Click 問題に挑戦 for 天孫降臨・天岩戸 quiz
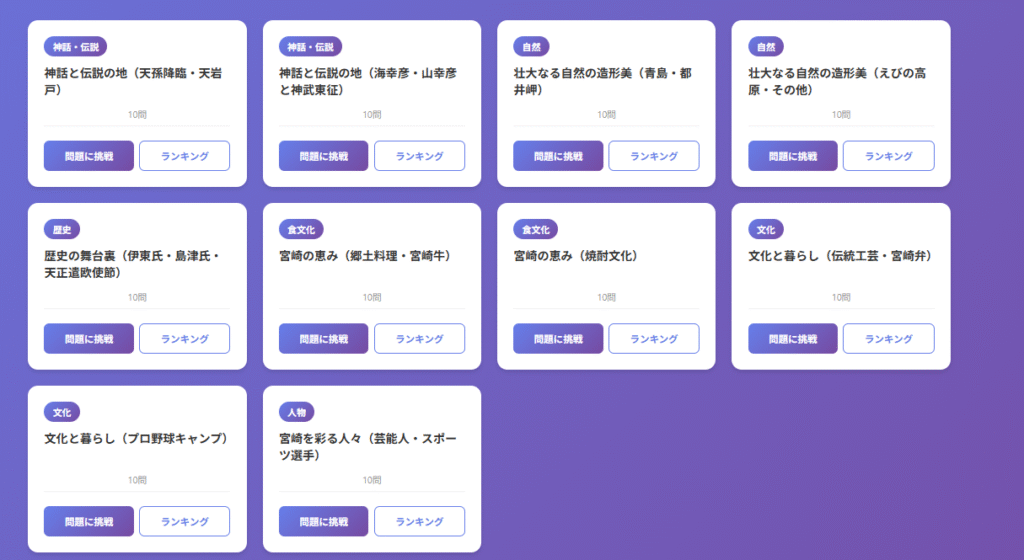 89,156
